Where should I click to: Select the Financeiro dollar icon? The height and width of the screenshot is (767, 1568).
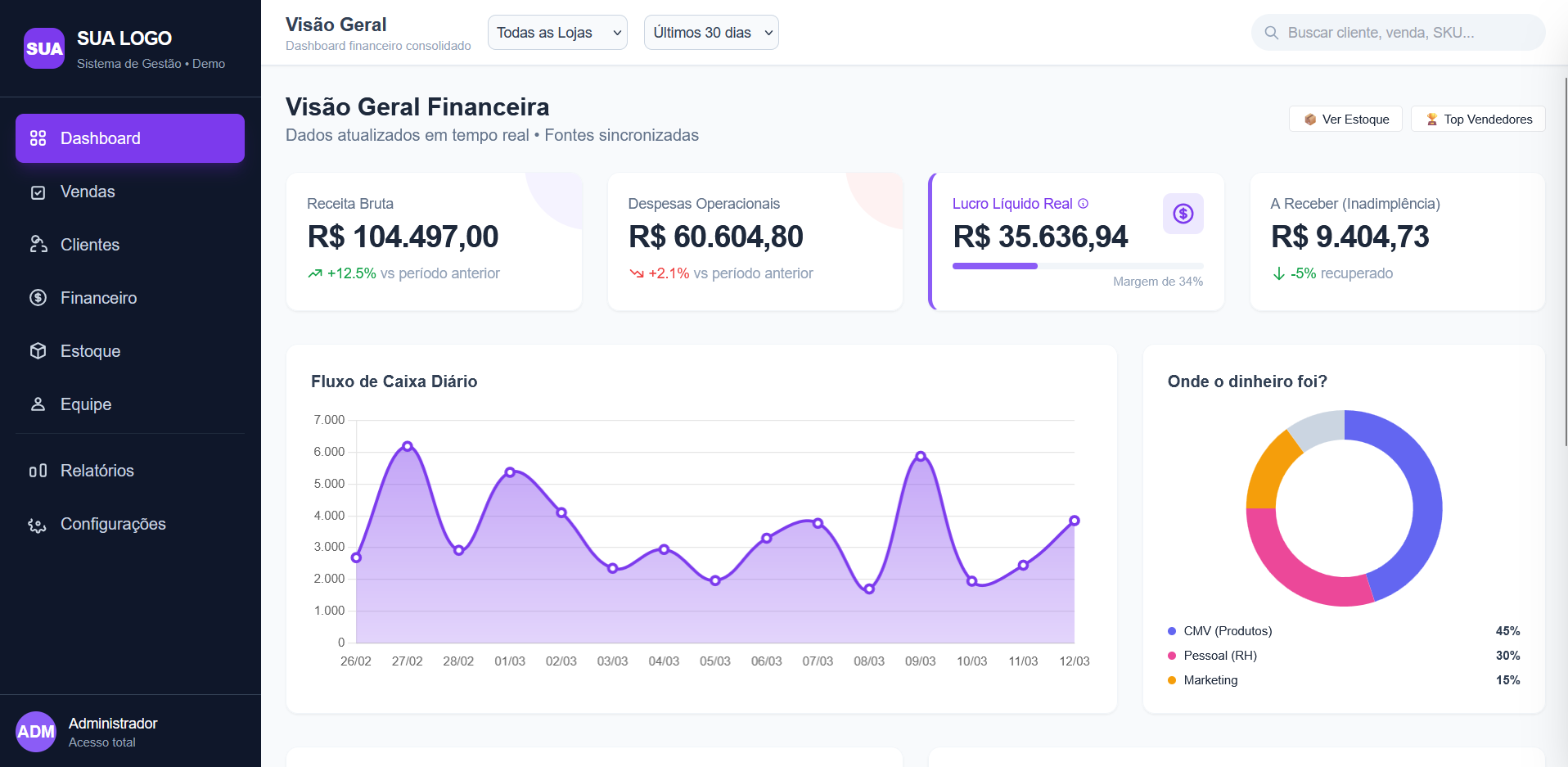[x=38, y=297]
